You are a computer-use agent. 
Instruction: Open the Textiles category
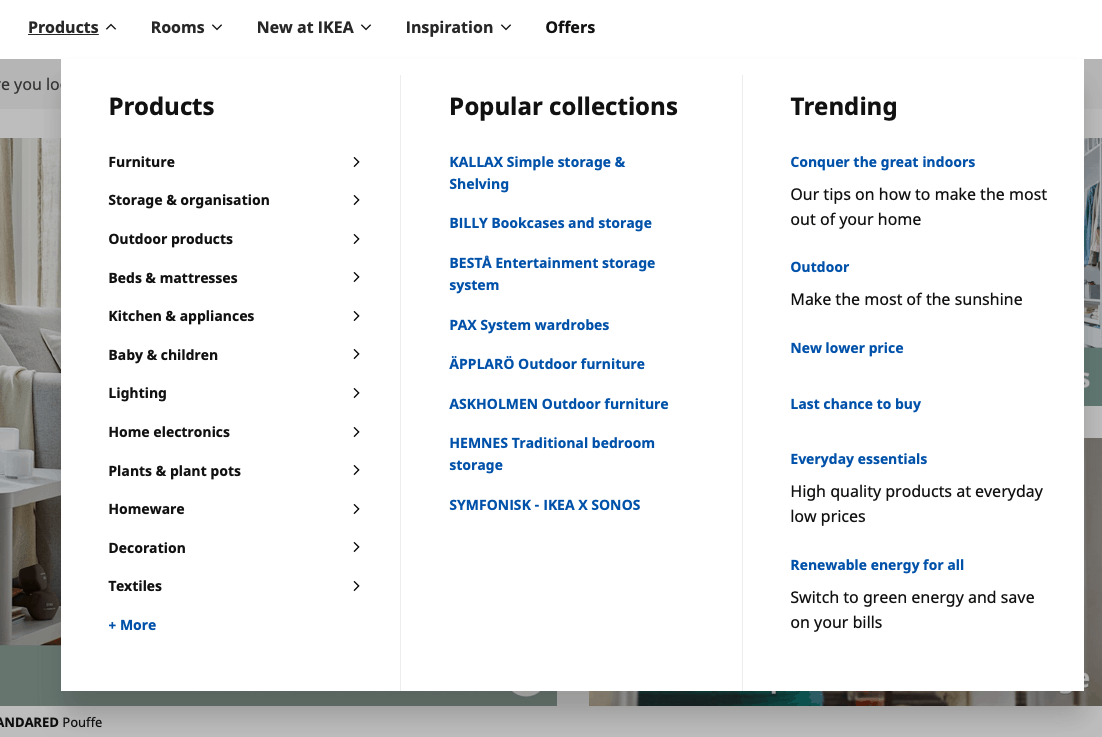pyautogui.click(x=135, y=586)
